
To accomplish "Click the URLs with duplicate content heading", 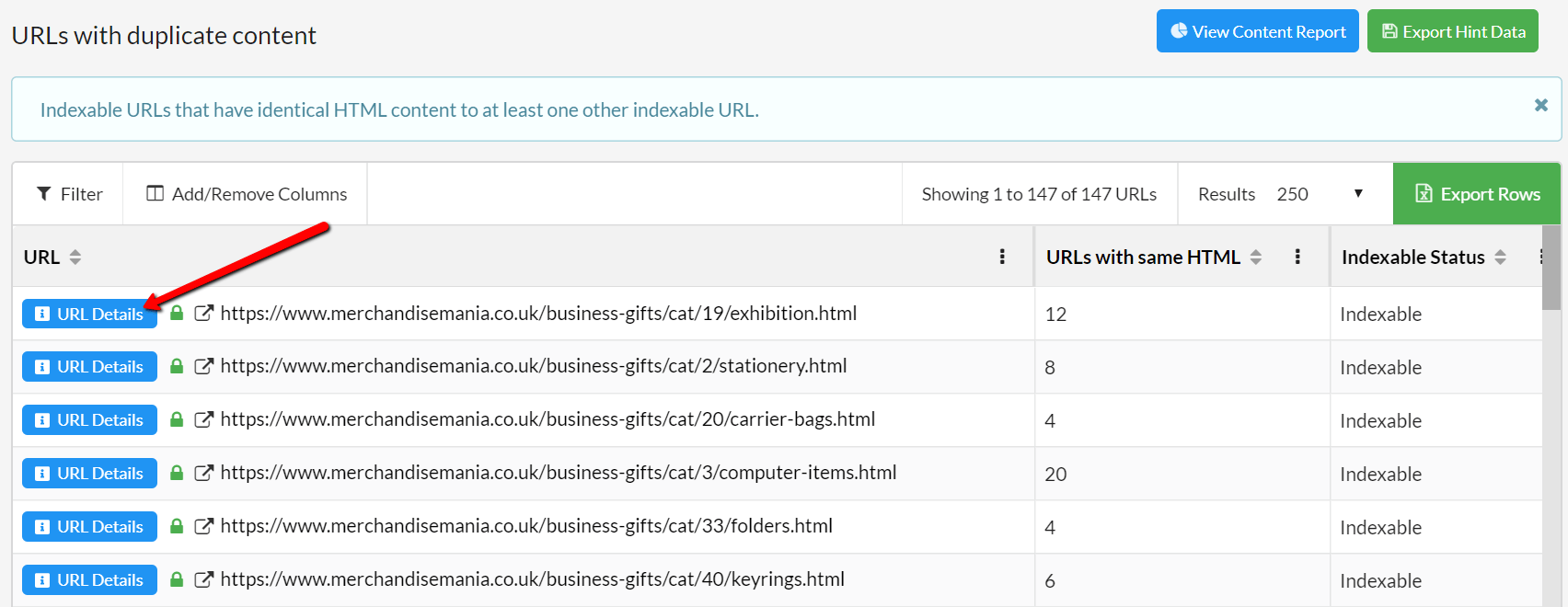I will coord(164,35).
